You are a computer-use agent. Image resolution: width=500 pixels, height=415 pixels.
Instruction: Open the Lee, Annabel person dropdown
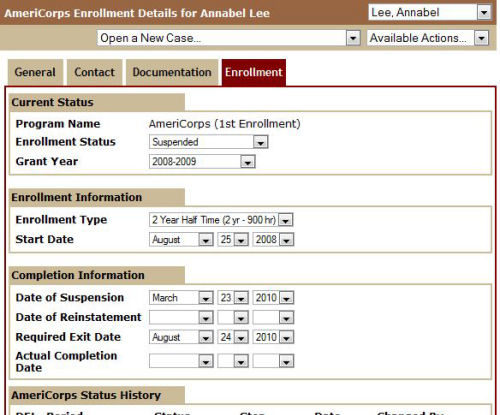(x=429, y=12)
